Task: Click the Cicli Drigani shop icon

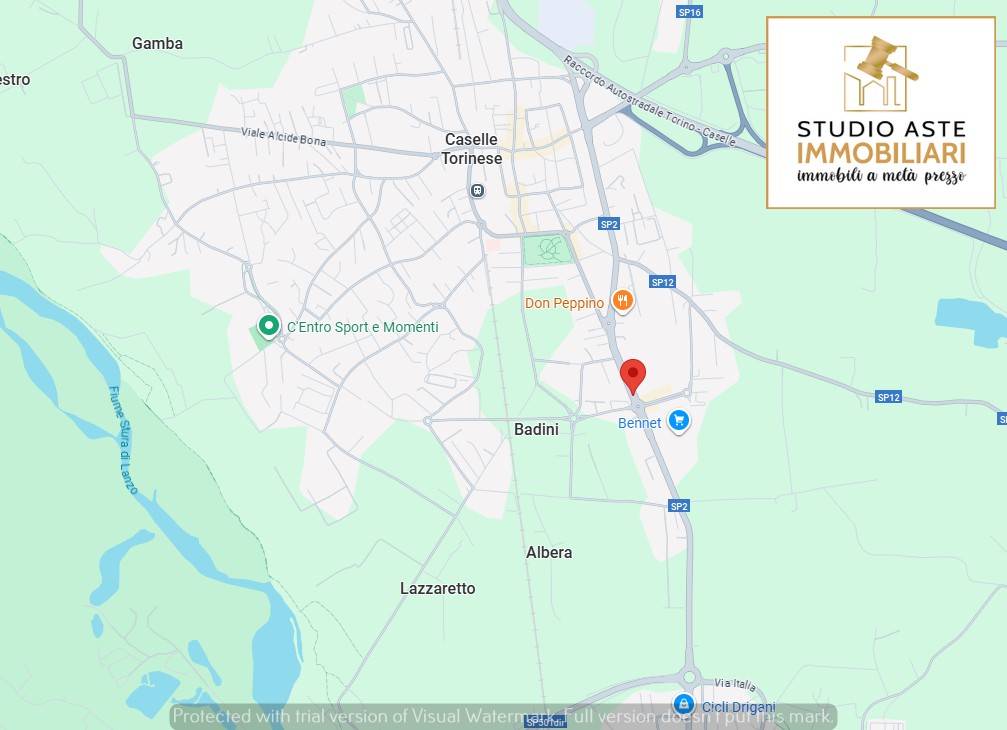Action: 685,703
